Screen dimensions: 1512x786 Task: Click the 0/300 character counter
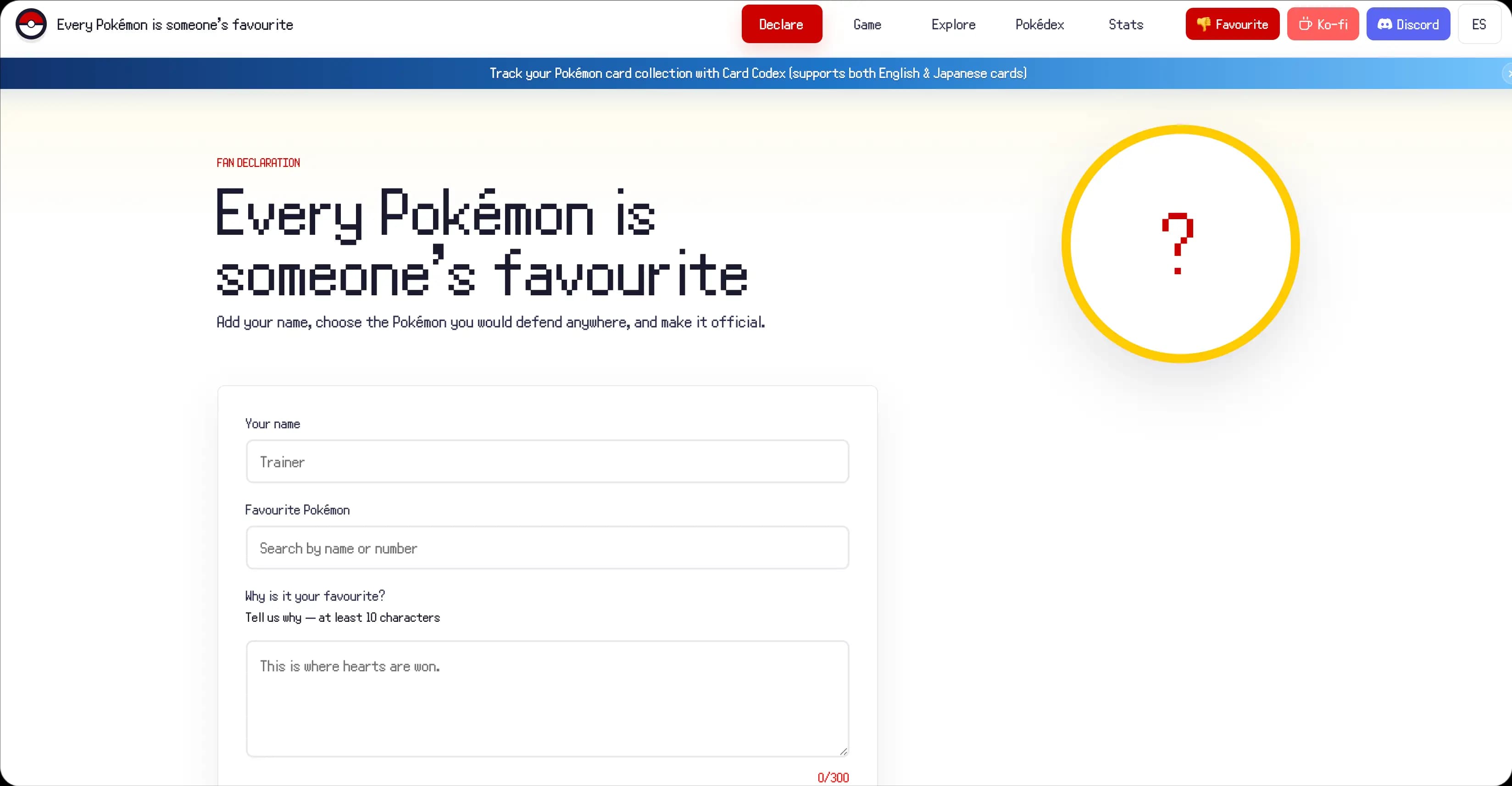pyautogui.click(x=833, y=777)
